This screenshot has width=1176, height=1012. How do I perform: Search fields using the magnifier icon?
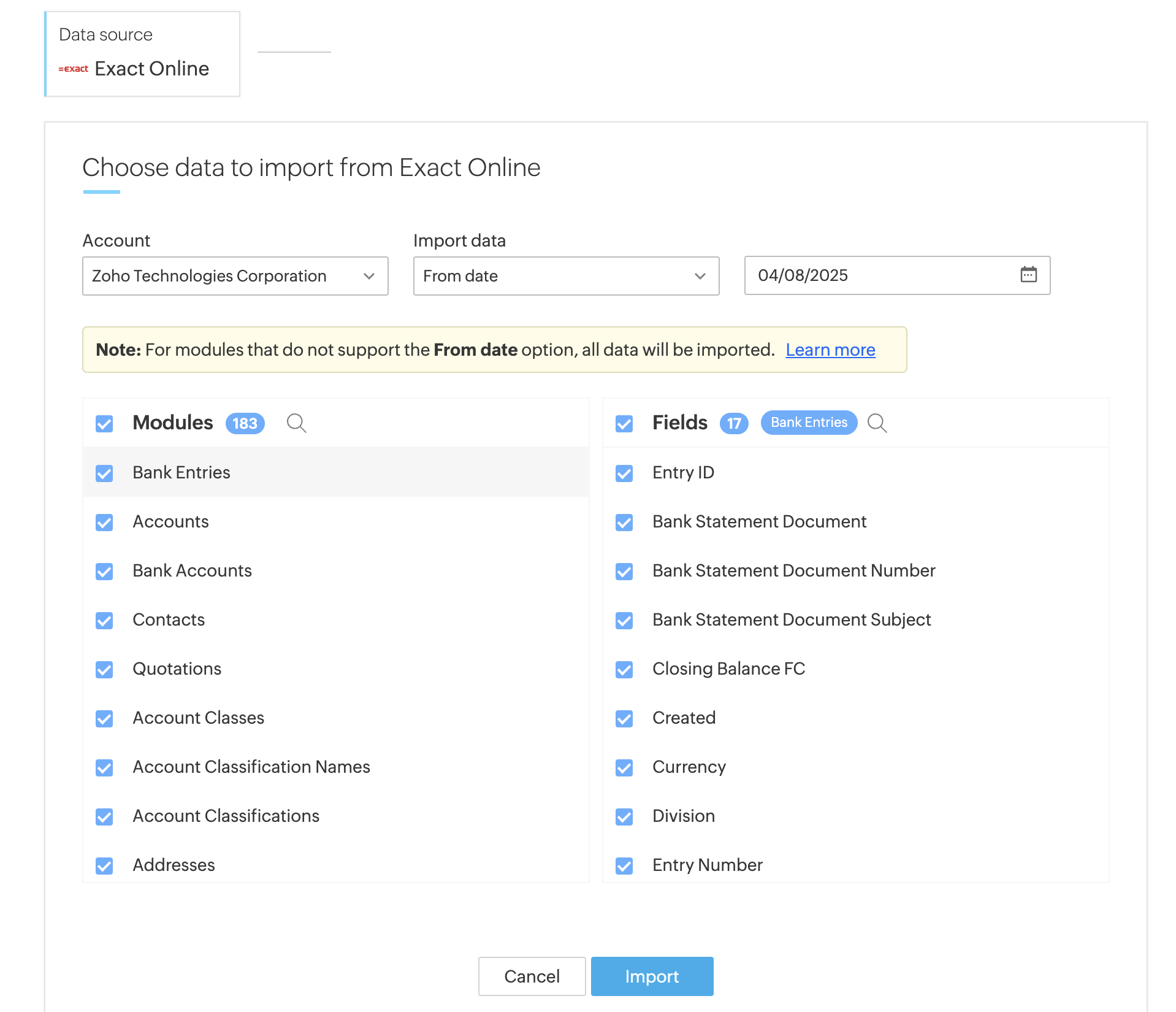click(x=877, y=423)
